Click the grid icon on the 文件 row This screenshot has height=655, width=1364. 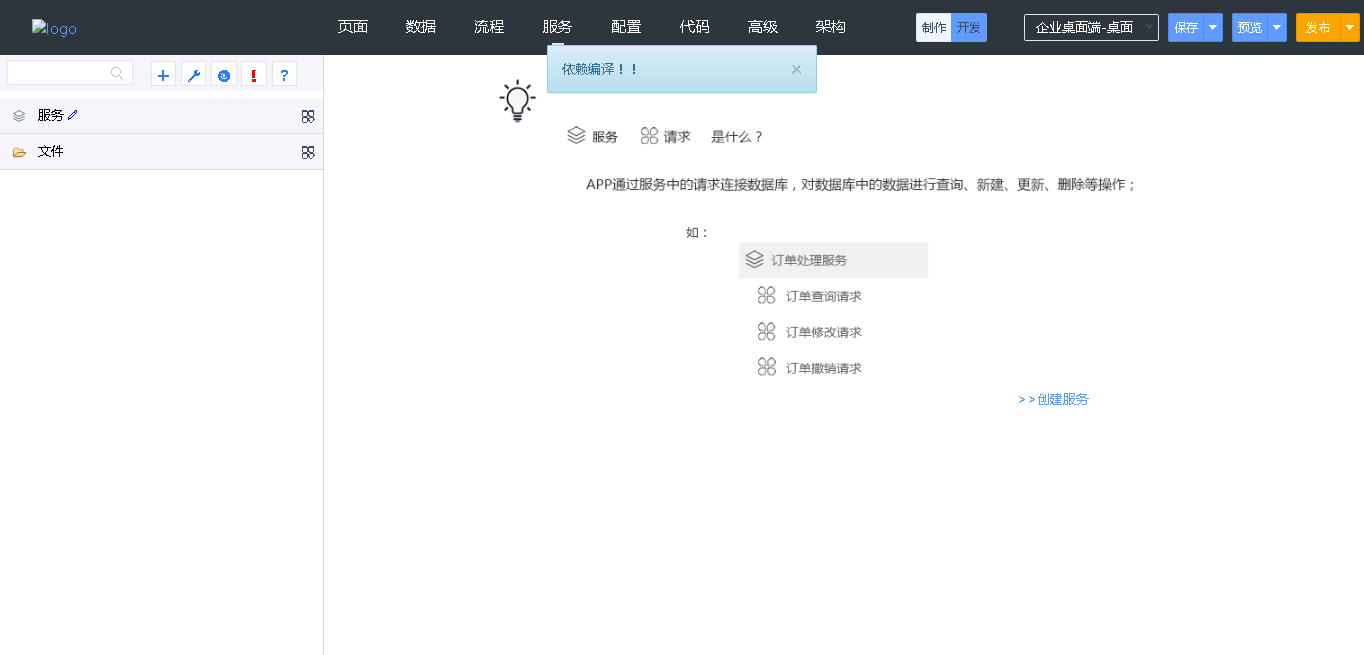tap(308, 152)
